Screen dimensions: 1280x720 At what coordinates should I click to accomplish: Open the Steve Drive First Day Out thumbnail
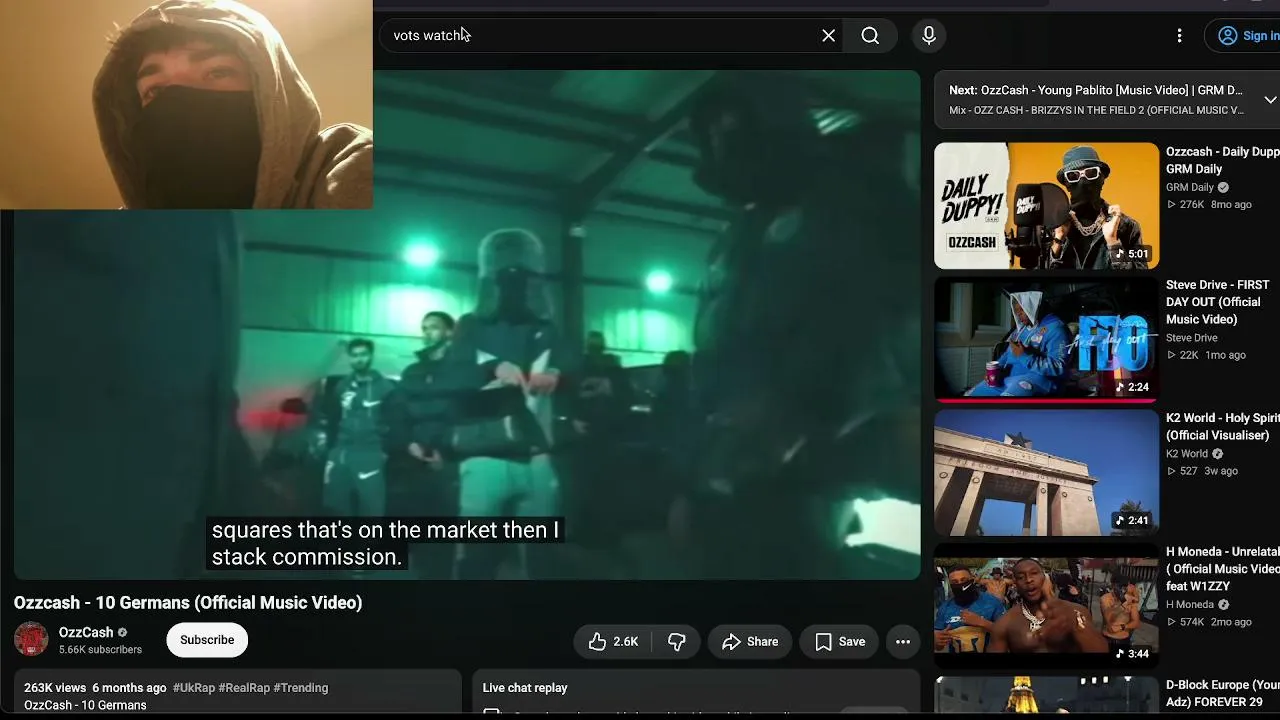[x=1046, y=339]
